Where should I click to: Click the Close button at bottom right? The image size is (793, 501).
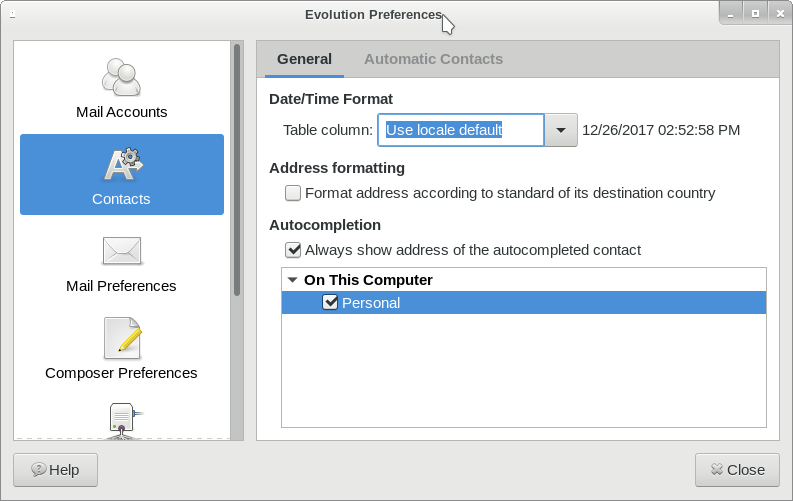(737, 469)
